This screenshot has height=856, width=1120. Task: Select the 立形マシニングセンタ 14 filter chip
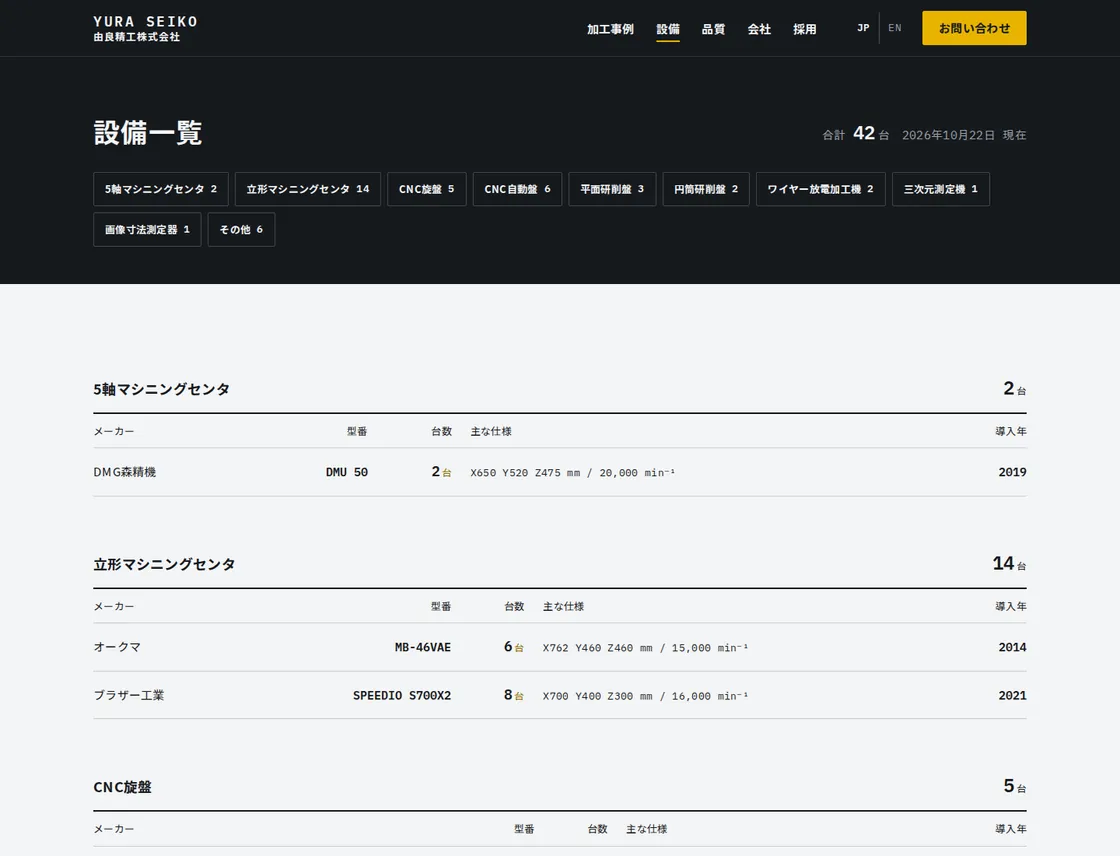coord(308,189)
